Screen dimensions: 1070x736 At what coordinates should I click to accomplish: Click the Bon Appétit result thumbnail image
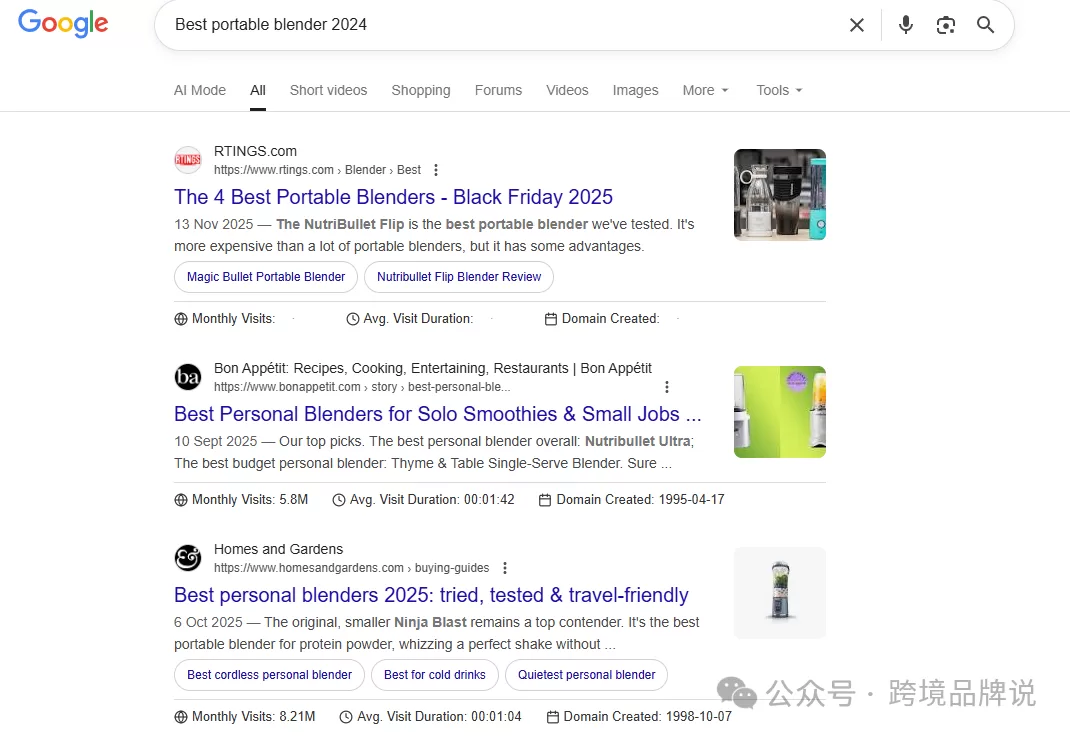click(779, 412)
